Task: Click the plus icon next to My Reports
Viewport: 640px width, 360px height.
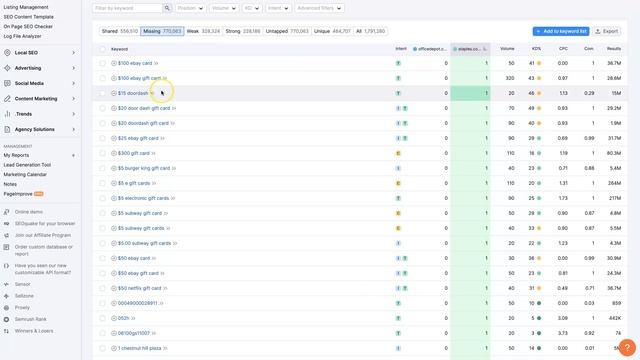Action: point(73,156)
